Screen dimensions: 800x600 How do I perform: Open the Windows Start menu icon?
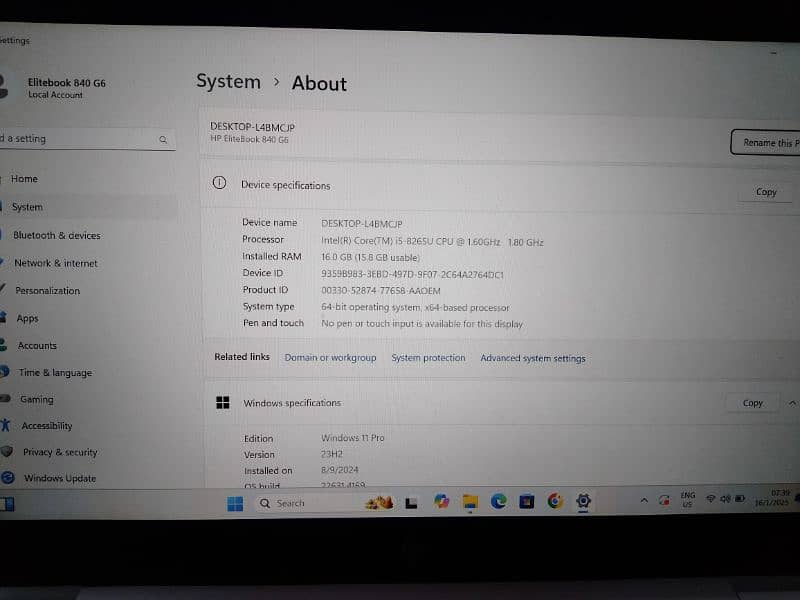pos(235,503)
